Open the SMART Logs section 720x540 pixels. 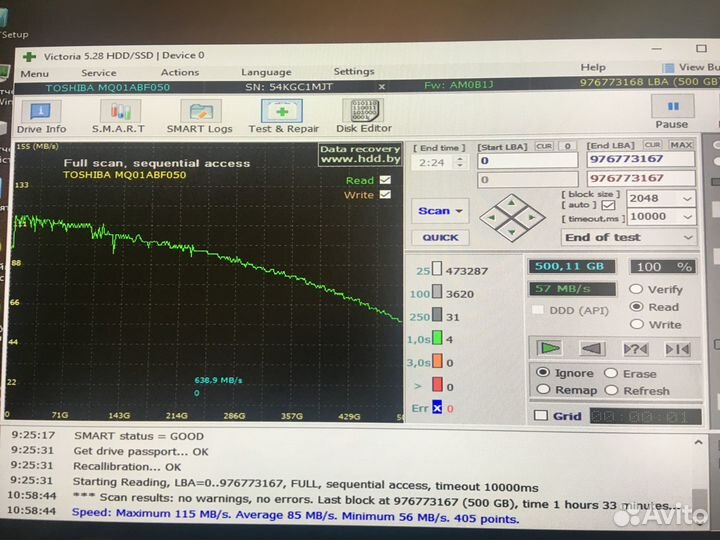click(x=199, y=115)
